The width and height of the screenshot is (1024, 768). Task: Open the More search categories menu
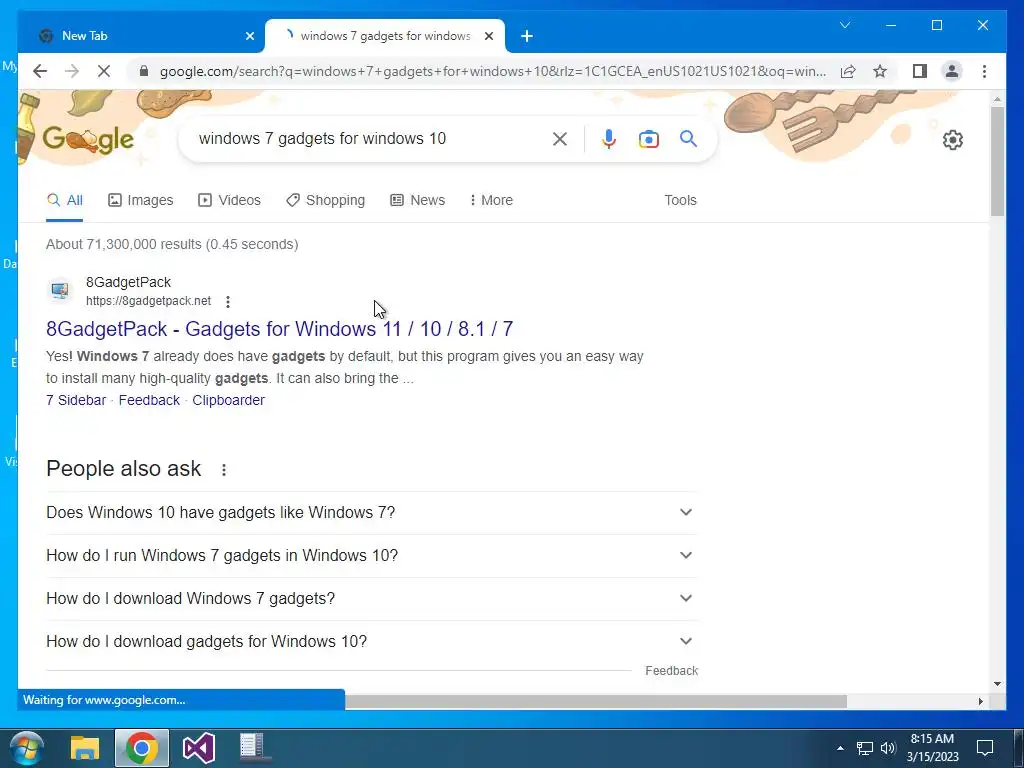(x=491, y=200)
